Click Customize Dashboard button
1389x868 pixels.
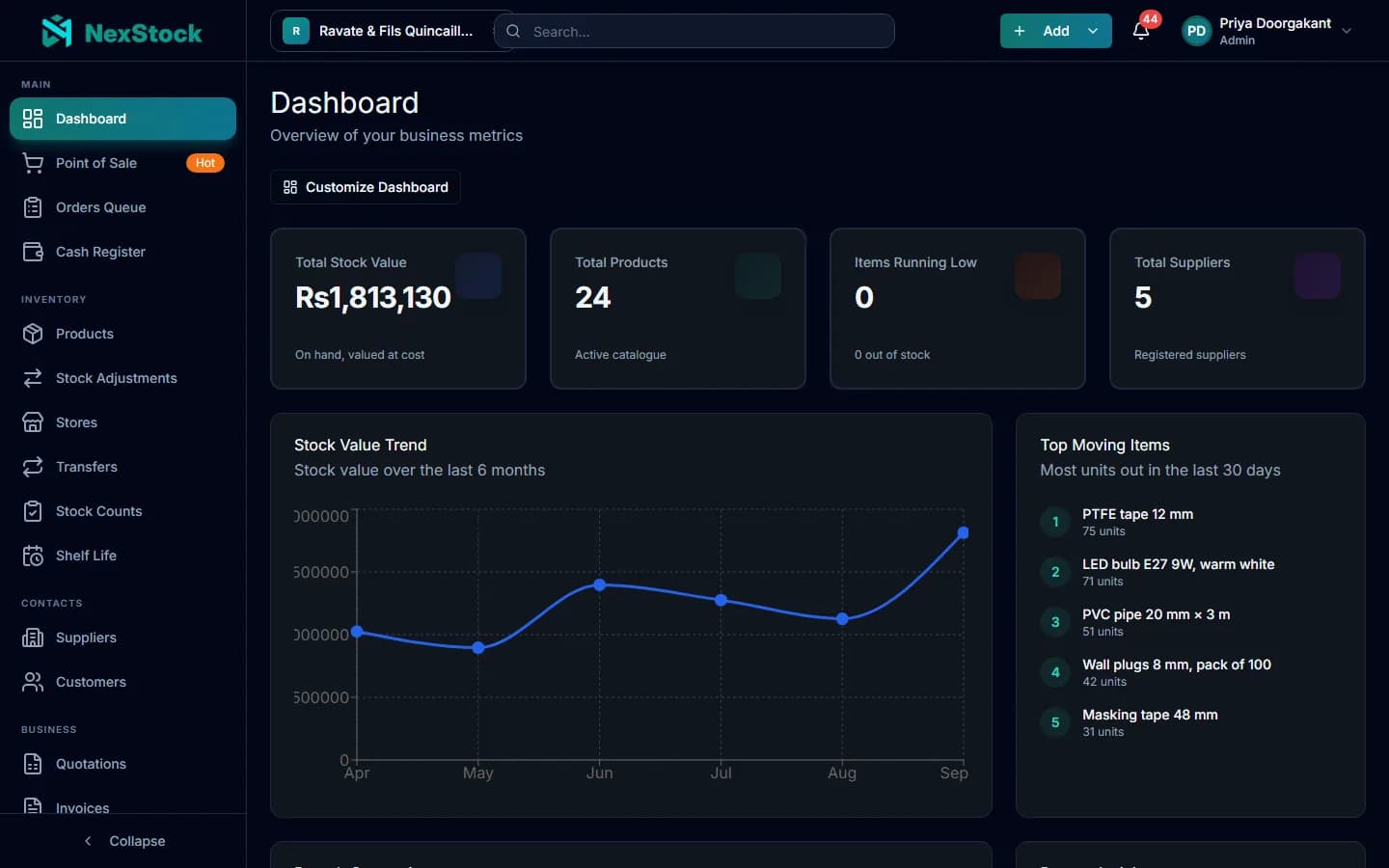(x=366, y=187)
